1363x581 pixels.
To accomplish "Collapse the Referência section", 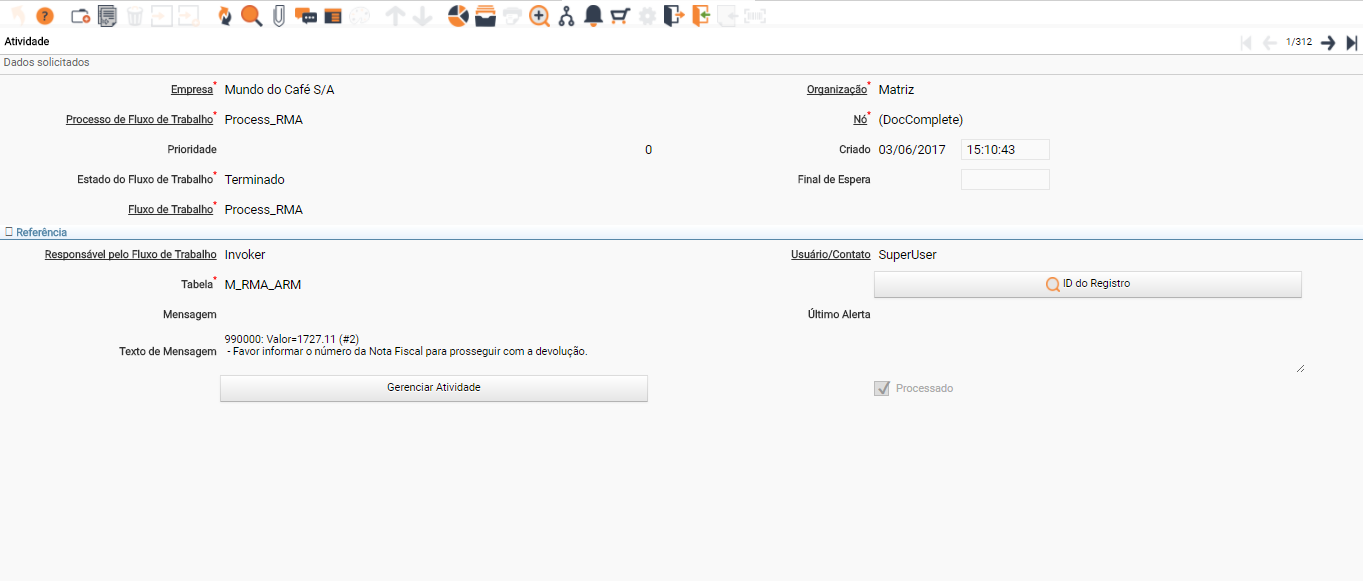I will (x=36, y=232).
